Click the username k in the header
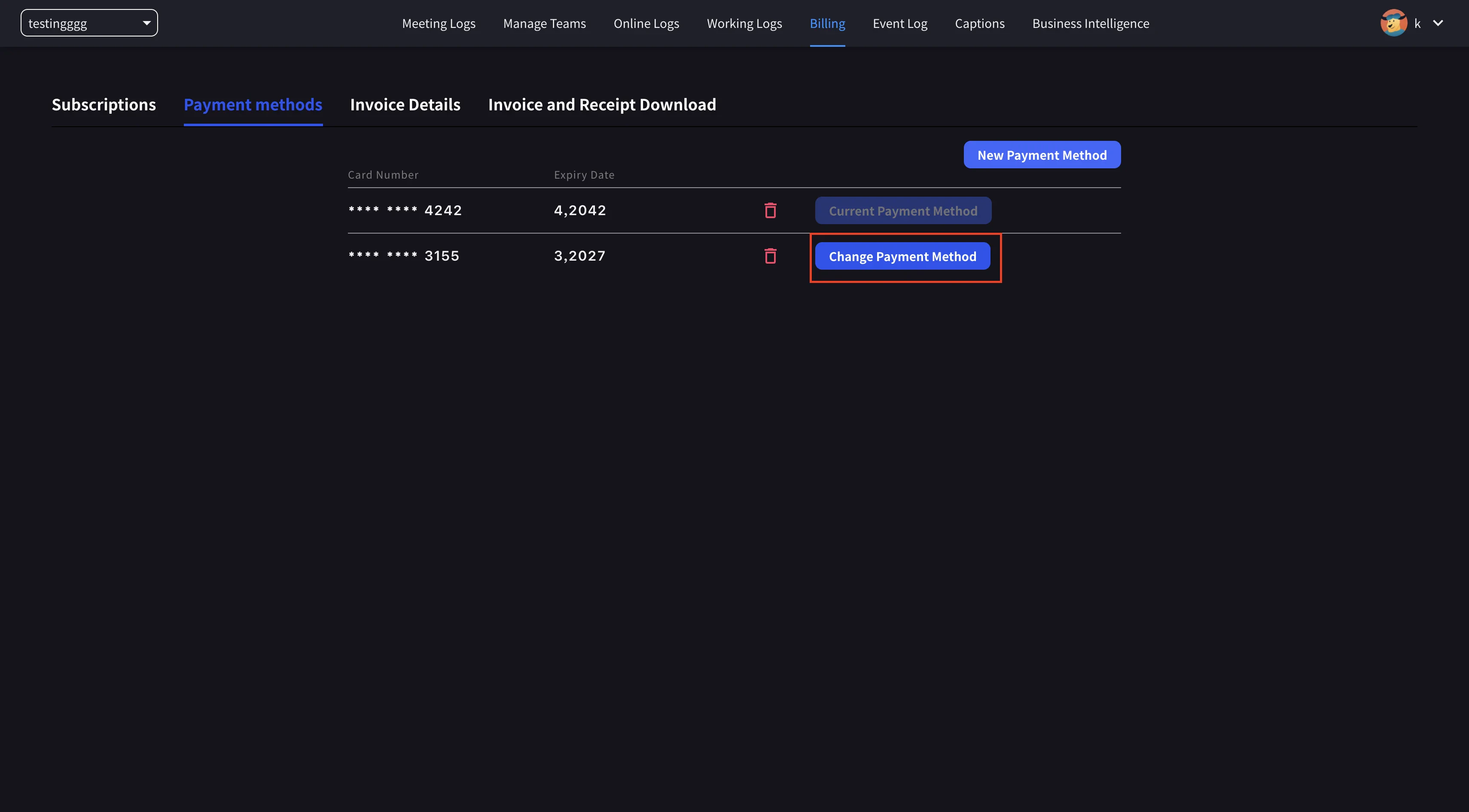The height and width of the screenshot is (812, 1469). click(x=1417, y=23)
